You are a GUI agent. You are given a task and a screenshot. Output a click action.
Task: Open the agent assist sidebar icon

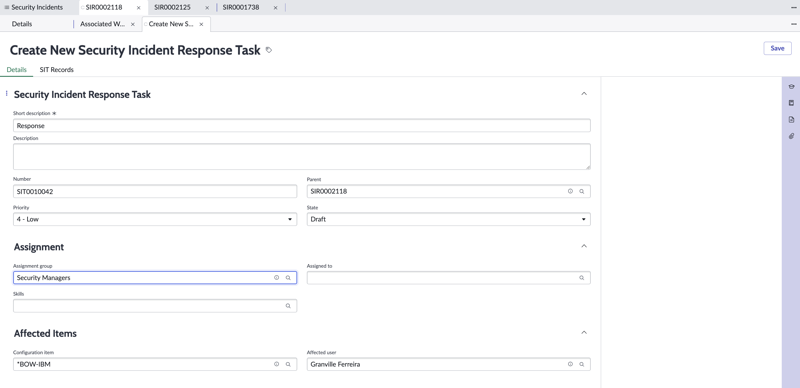click(x=791, y=87)
